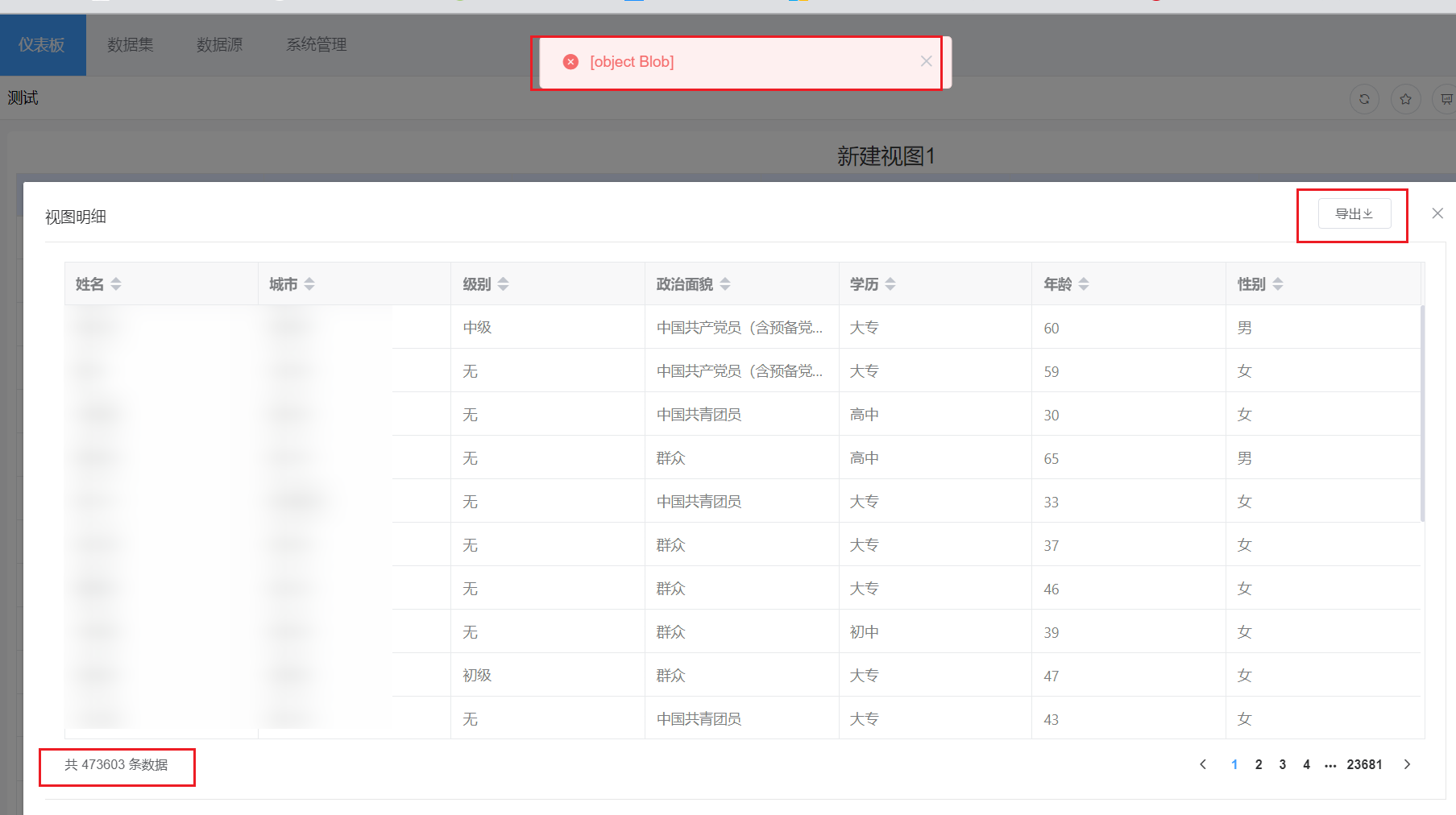Sort table by 姓名 column
1456x815 pixels.
tap(116, 283)
